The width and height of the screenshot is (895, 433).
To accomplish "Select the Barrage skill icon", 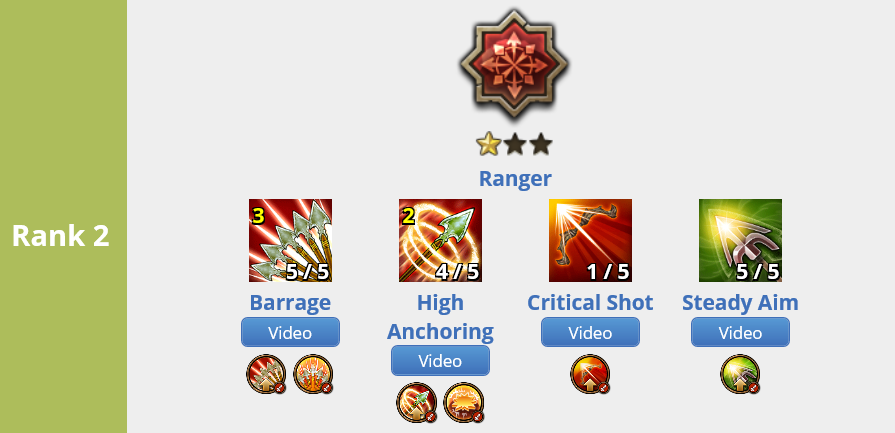I will point(290,240).
